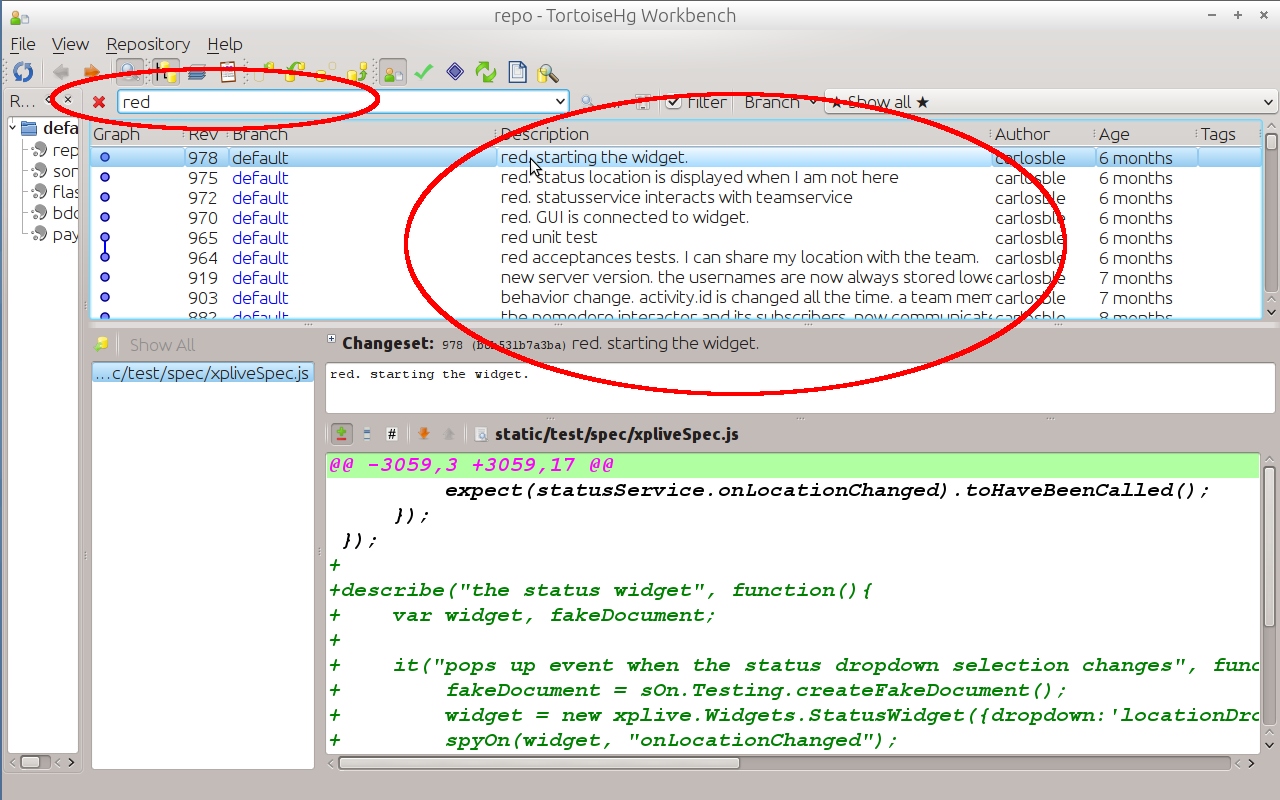The width and height of the screenshot is (1280, 800).
Task: Open the file status filter icon
Action: (x=101, y=345)
